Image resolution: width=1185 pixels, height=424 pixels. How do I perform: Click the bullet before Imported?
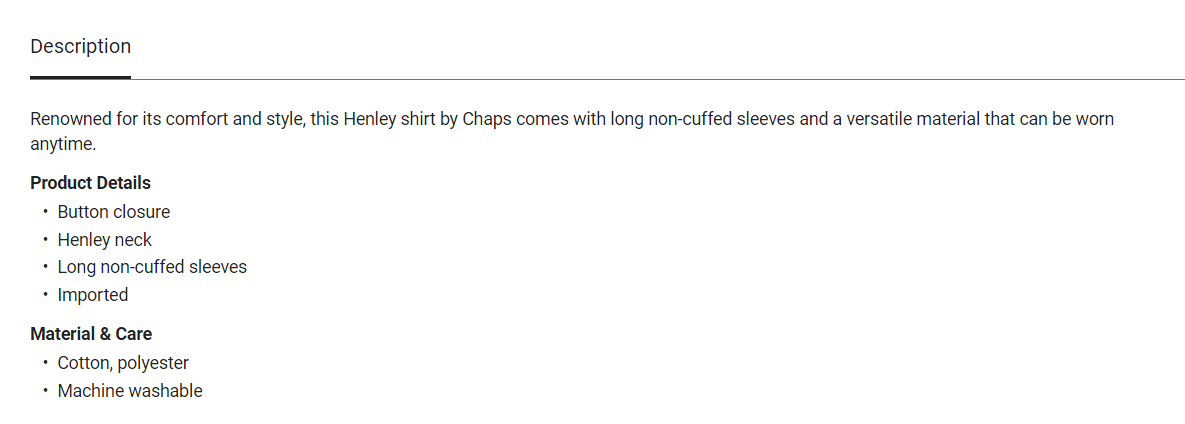click(x=45, y=295)
